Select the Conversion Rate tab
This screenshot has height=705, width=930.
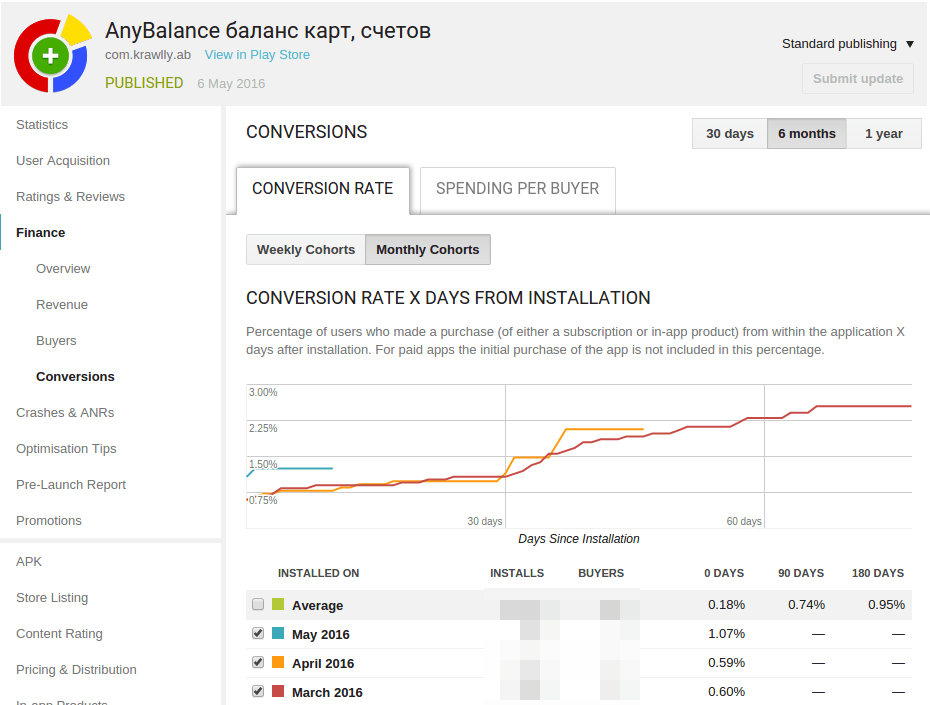(322, 189)
